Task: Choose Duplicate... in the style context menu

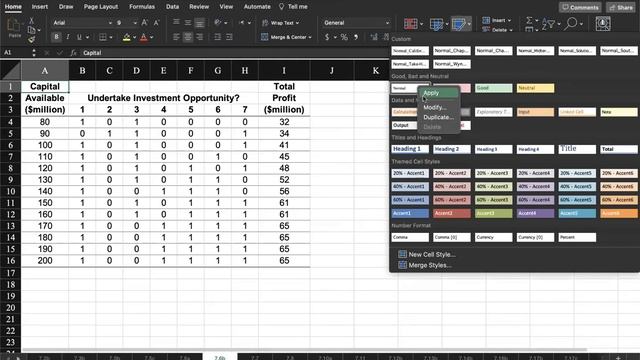Action: (439, 117)
